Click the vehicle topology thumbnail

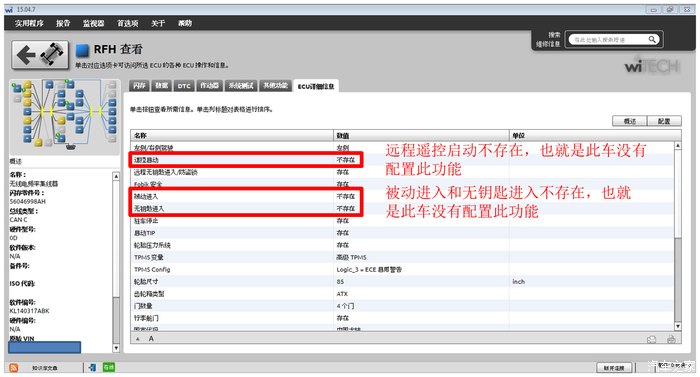[64, 116]
